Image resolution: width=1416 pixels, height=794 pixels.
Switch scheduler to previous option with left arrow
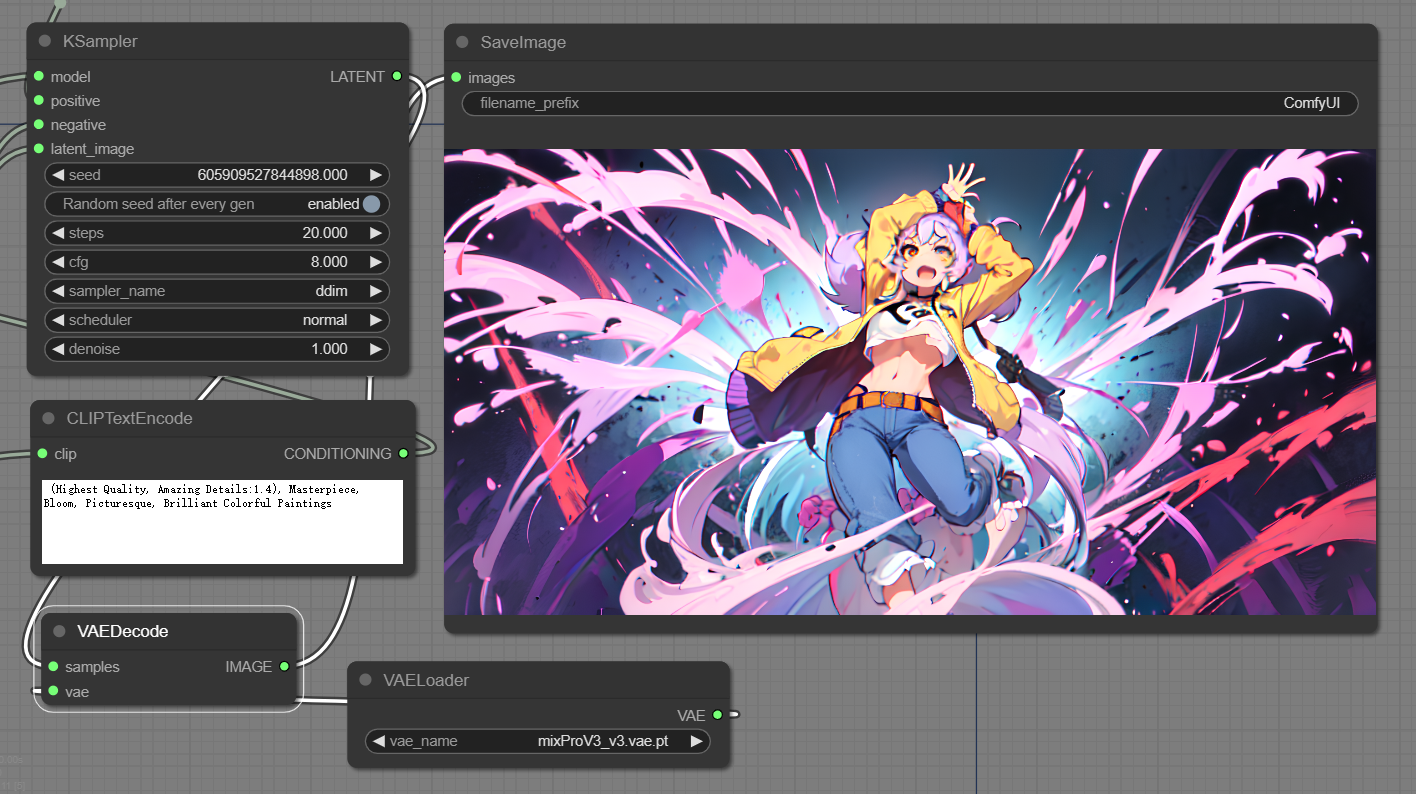click(58, 320)
